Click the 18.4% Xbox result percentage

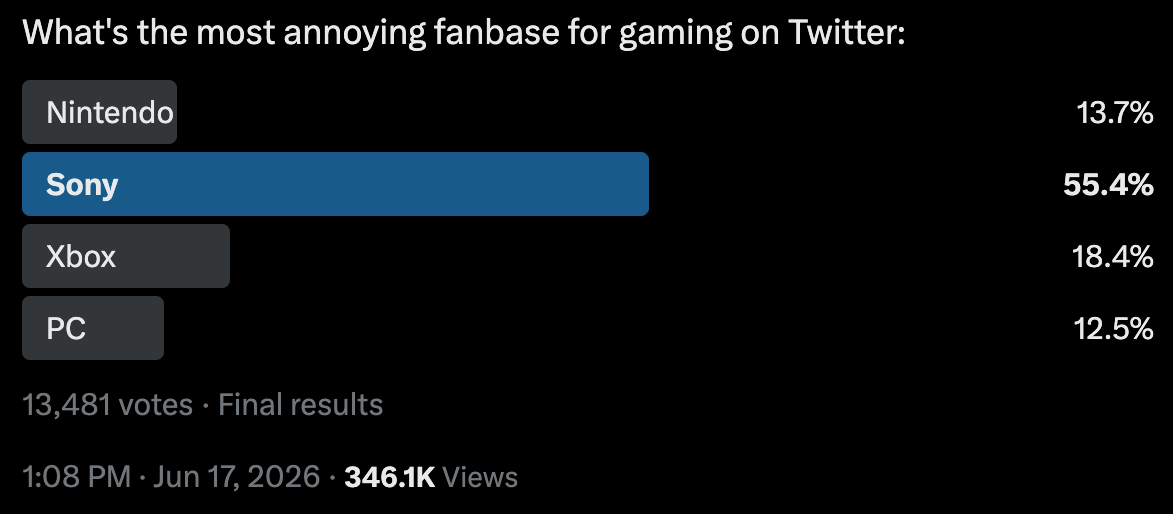tap(1112, 257)
